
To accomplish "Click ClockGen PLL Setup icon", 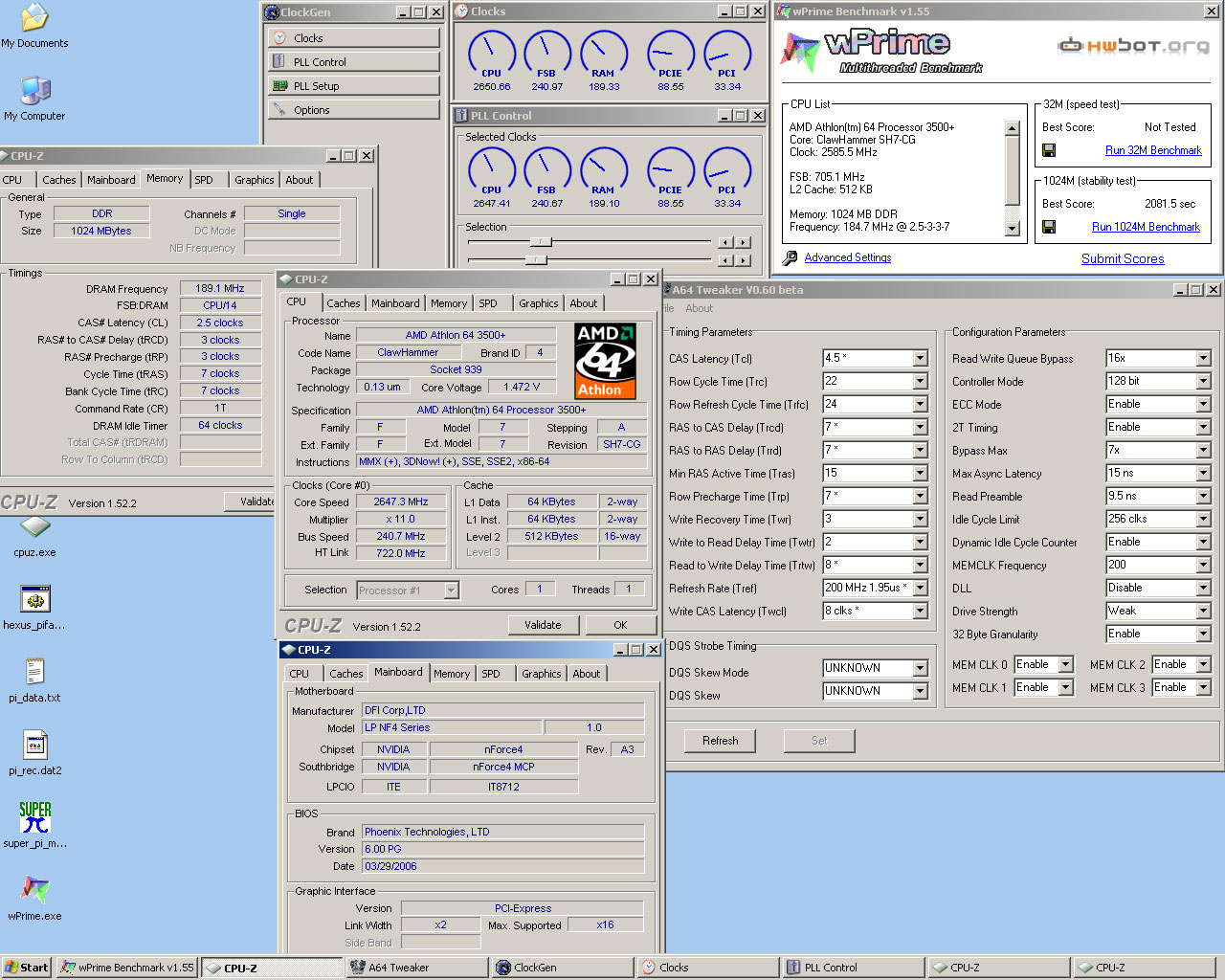I will [x=280, y=86].
